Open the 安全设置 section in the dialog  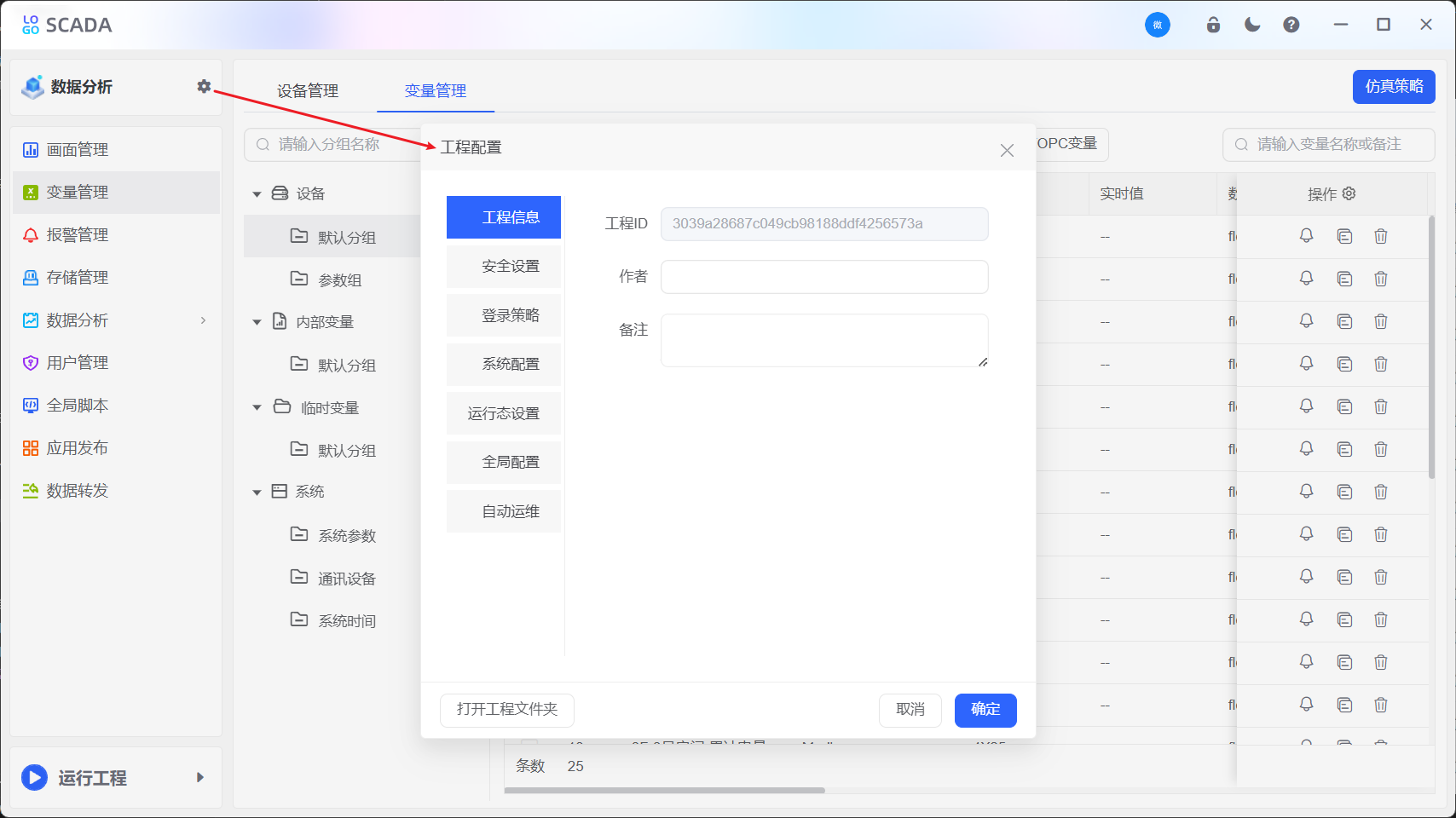[x=503, y=266]
